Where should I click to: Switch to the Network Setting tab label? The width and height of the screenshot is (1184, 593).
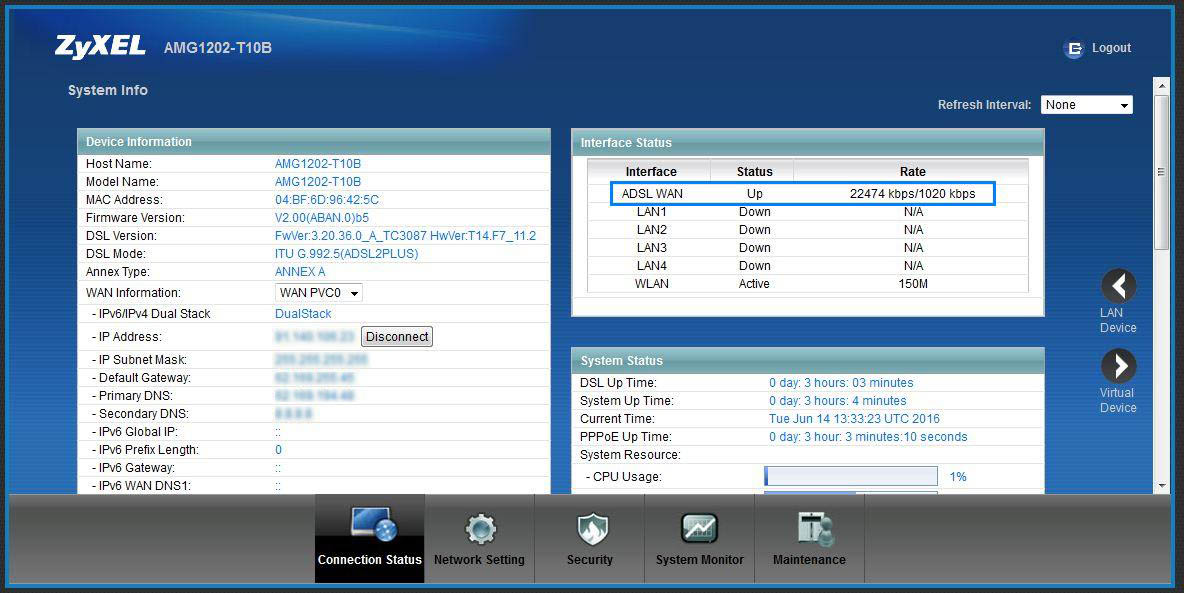tap(479, 560)
